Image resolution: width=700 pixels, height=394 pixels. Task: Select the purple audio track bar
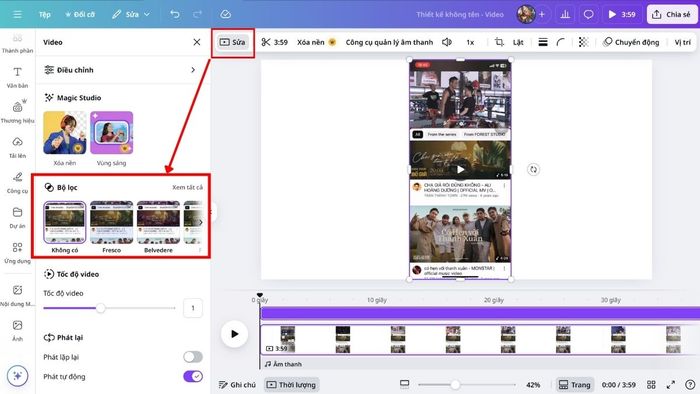pos(480,313)
